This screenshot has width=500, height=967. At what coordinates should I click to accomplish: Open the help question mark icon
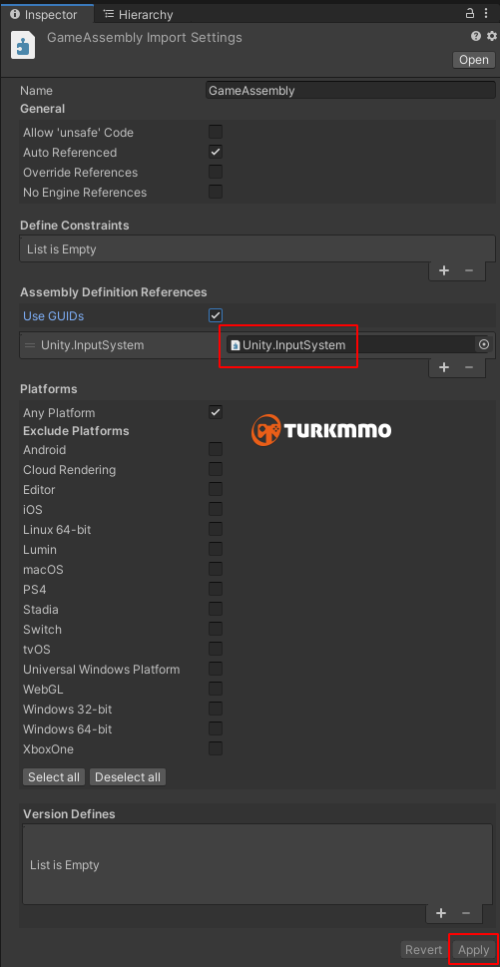pyautogui.click(x=476, y=36)
